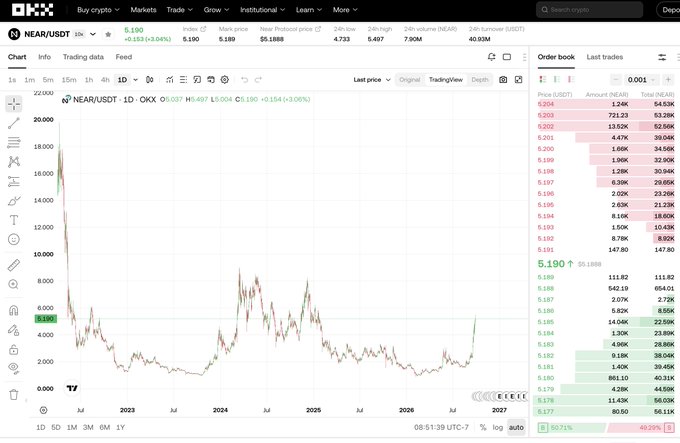Toggle percent scale on chart

point(483,427)
